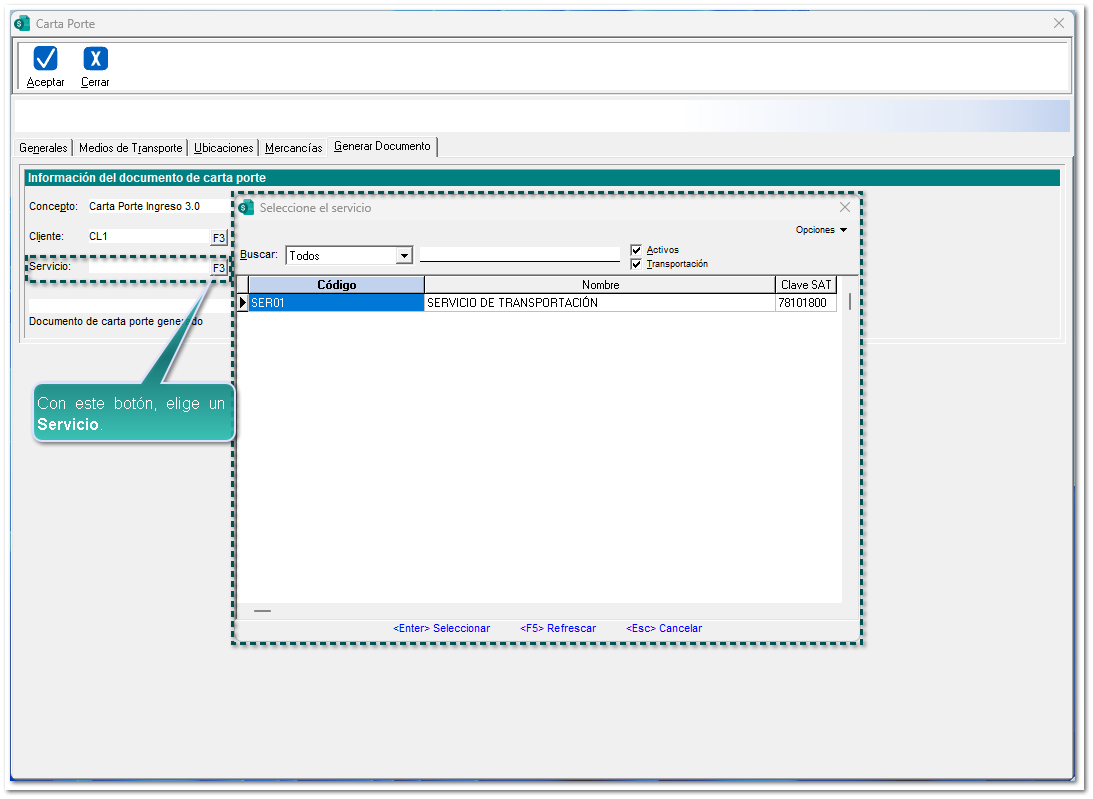Switch to the Generales tab
Image resolution: width=1093 pixels, height=799 pixels.
tap(44, 148)
